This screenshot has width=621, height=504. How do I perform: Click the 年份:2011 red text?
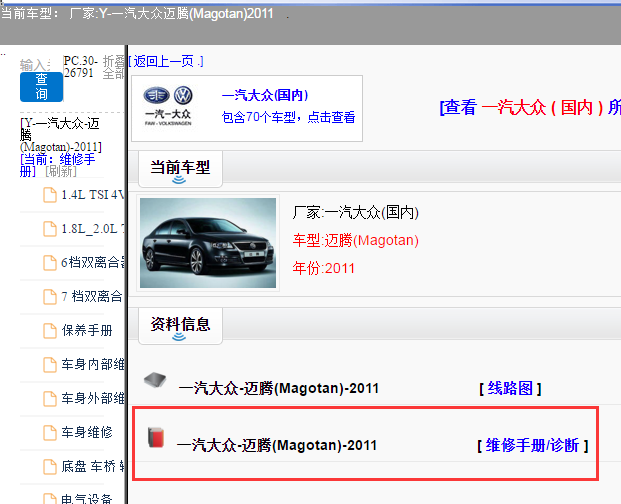pyautogui.click(x=324, y=268)
